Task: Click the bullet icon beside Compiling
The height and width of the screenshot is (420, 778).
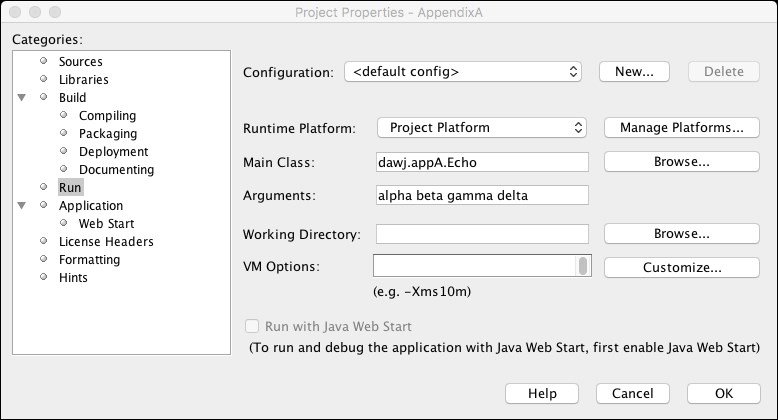Action: (64, 115)
